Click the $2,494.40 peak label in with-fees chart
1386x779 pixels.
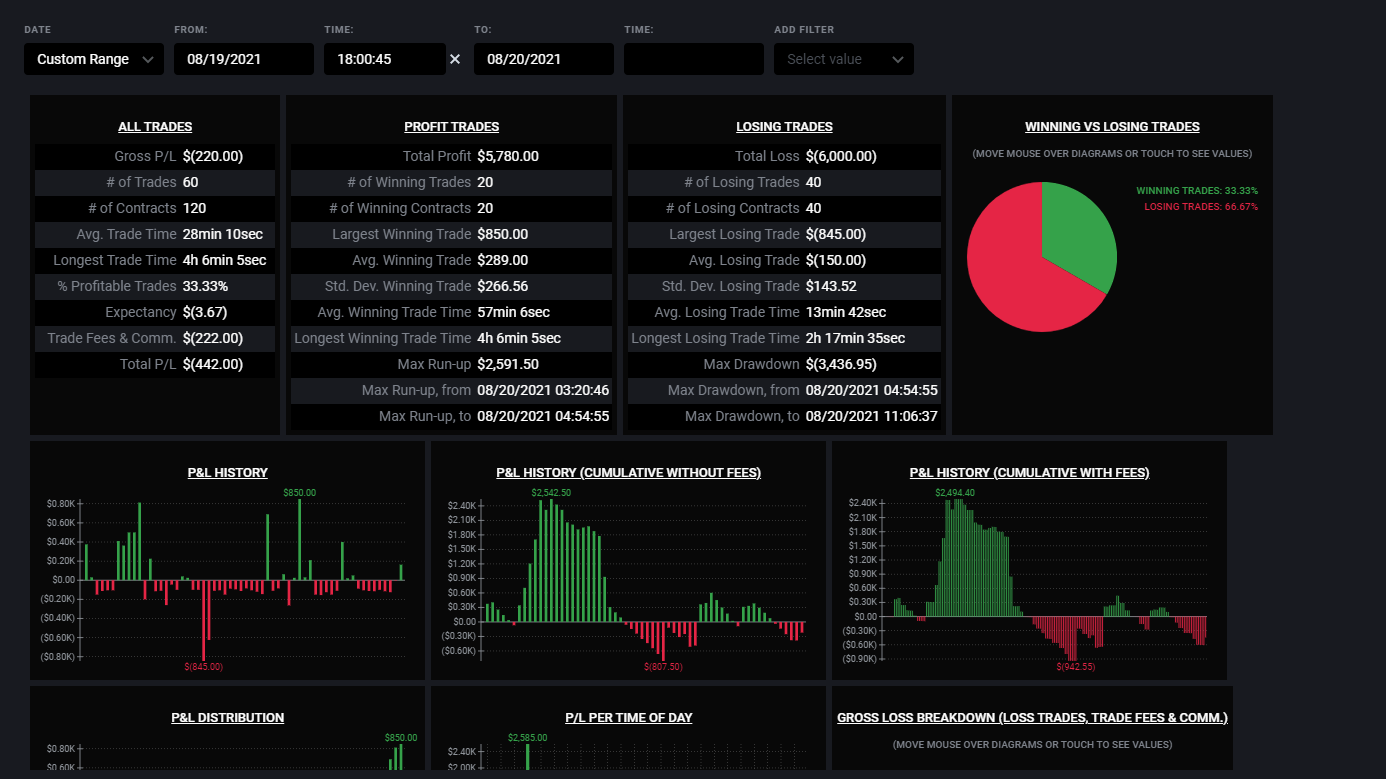point(954,493)
